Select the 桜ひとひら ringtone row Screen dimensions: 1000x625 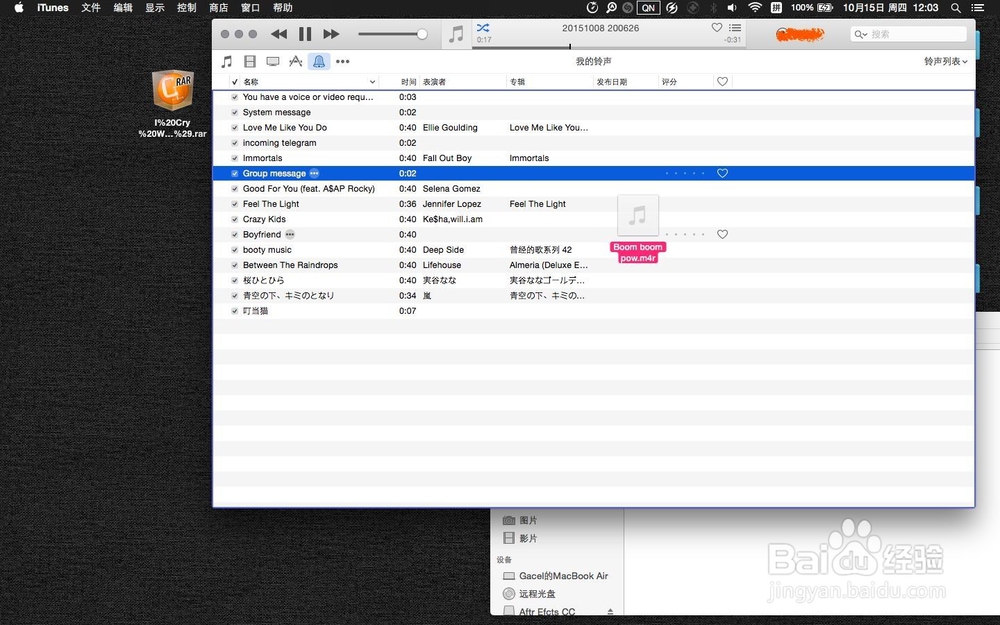[x=593, y=281]
